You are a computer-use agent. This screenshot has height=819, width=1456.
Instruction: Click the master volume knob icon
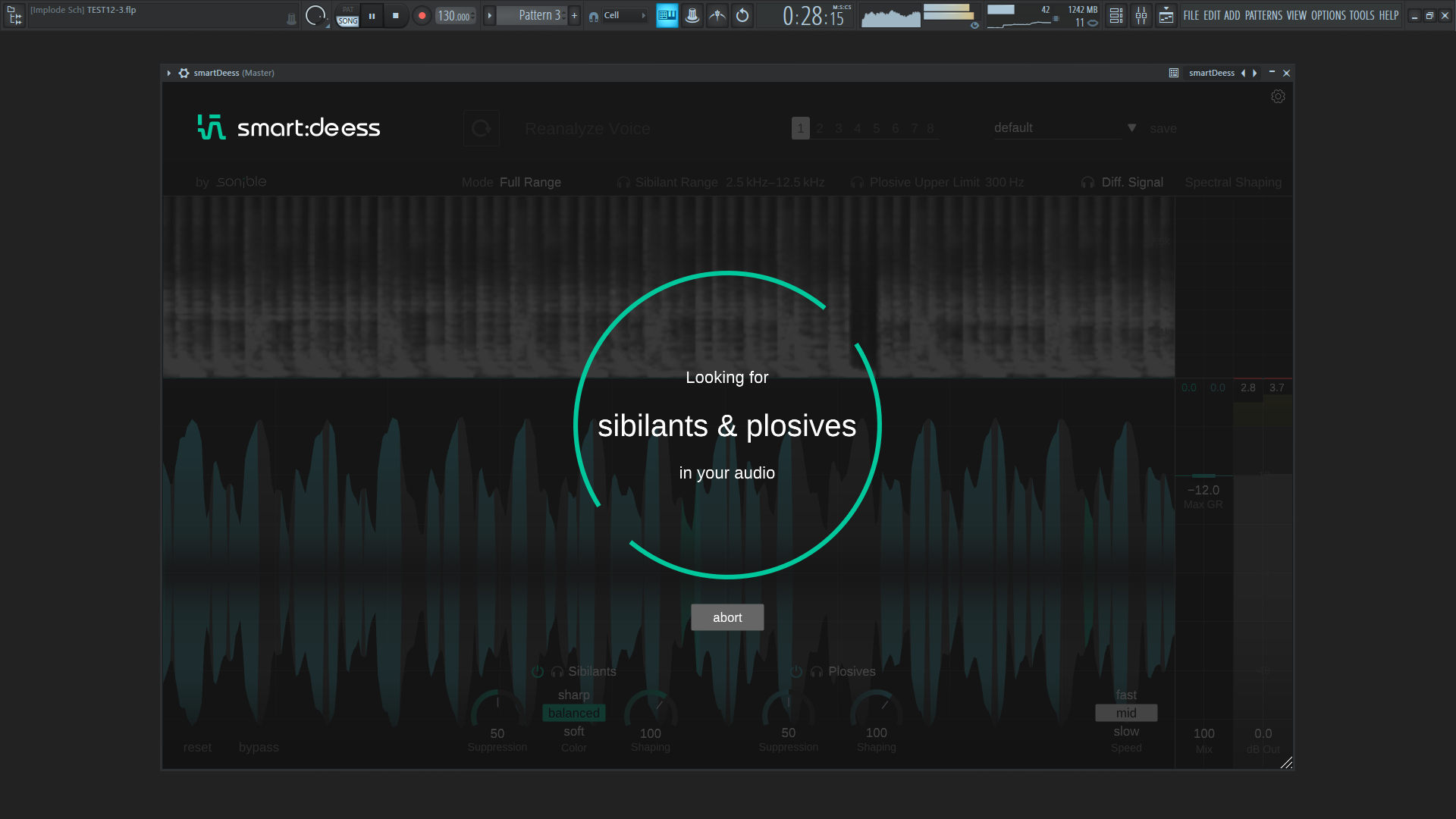tap(315, 15)
